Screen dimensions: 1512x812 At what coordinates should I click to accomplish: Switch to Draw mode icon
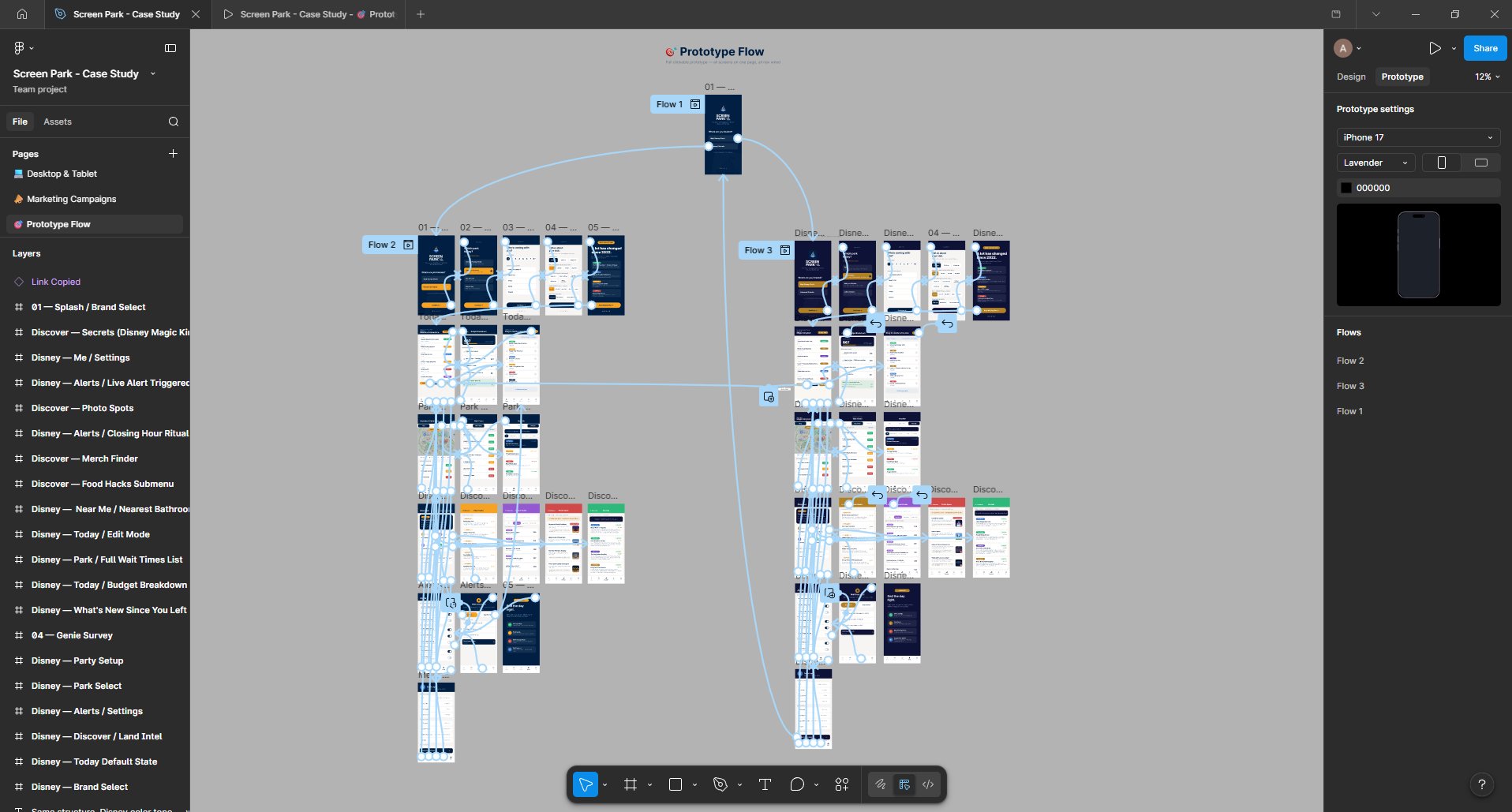[881, 784]
